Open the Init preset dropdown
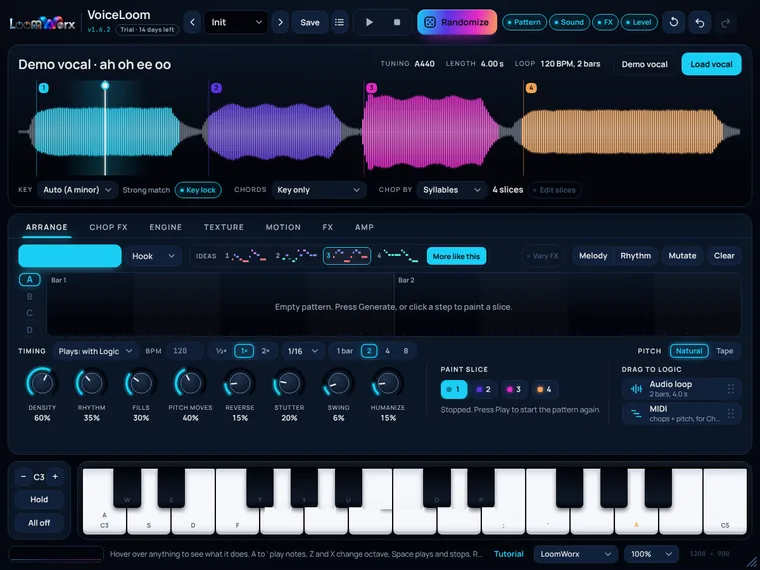This screenshot has height=570, width=760. coord(236,22)
